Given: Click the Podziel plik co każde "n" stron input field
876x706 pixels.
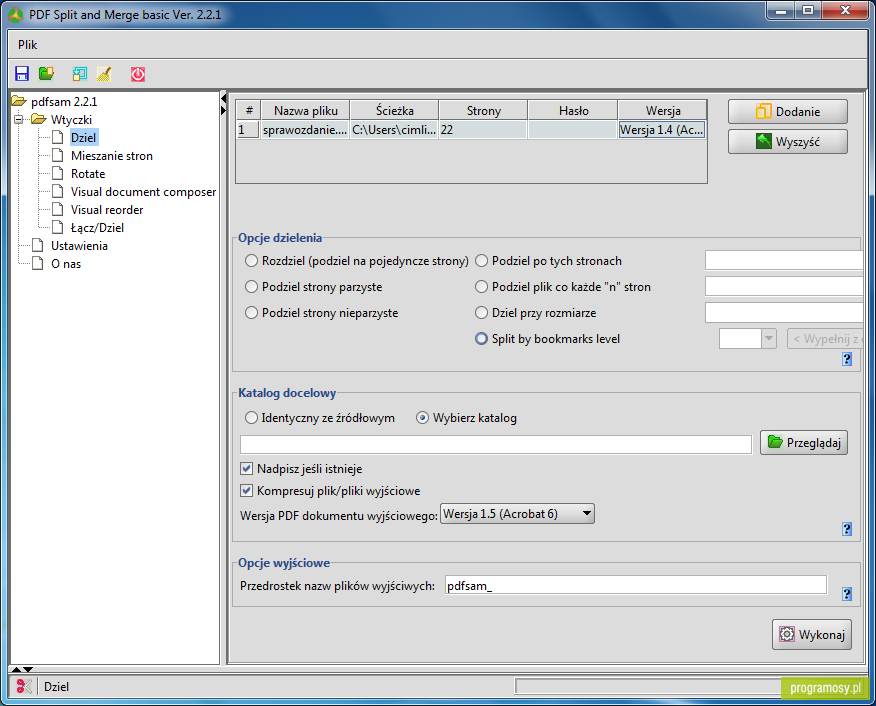Looking at the screenshot, I should (x=784, y=286).
